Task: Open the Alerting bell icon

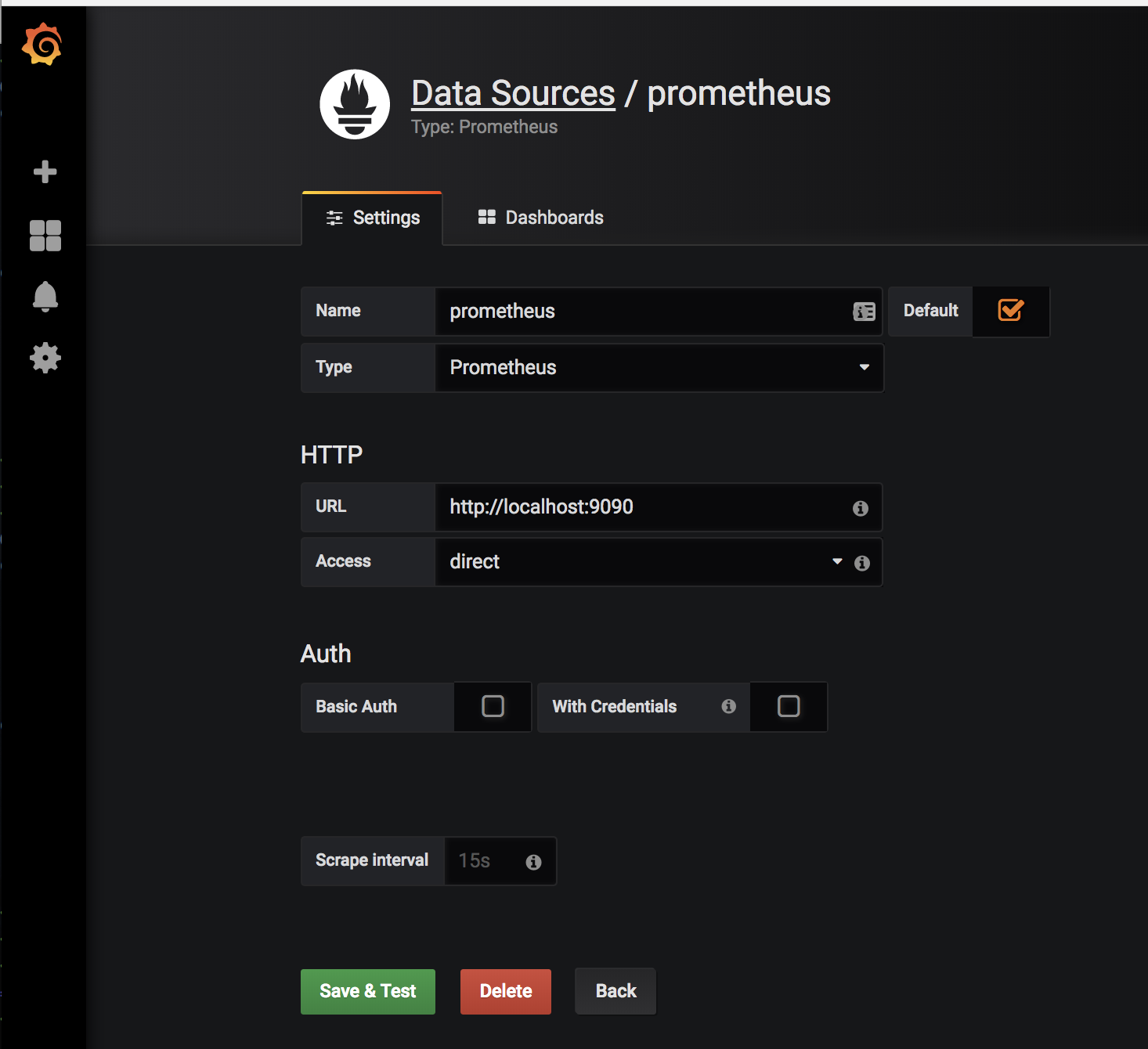Action: 45,297
